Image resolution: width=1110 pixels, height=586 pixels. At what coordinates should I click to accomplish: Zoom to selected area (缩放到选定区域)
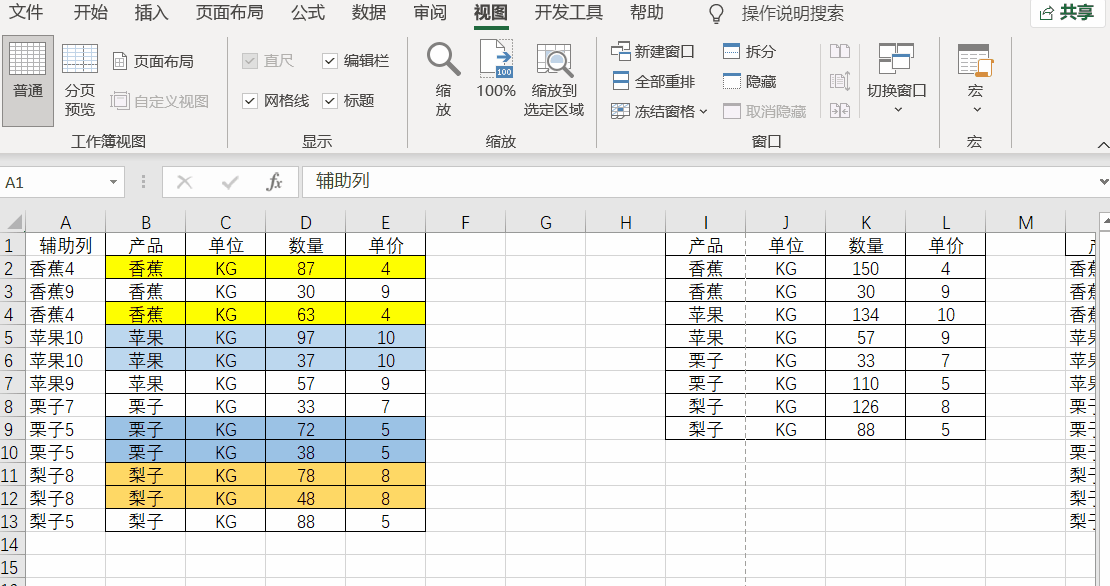[554, 79]
